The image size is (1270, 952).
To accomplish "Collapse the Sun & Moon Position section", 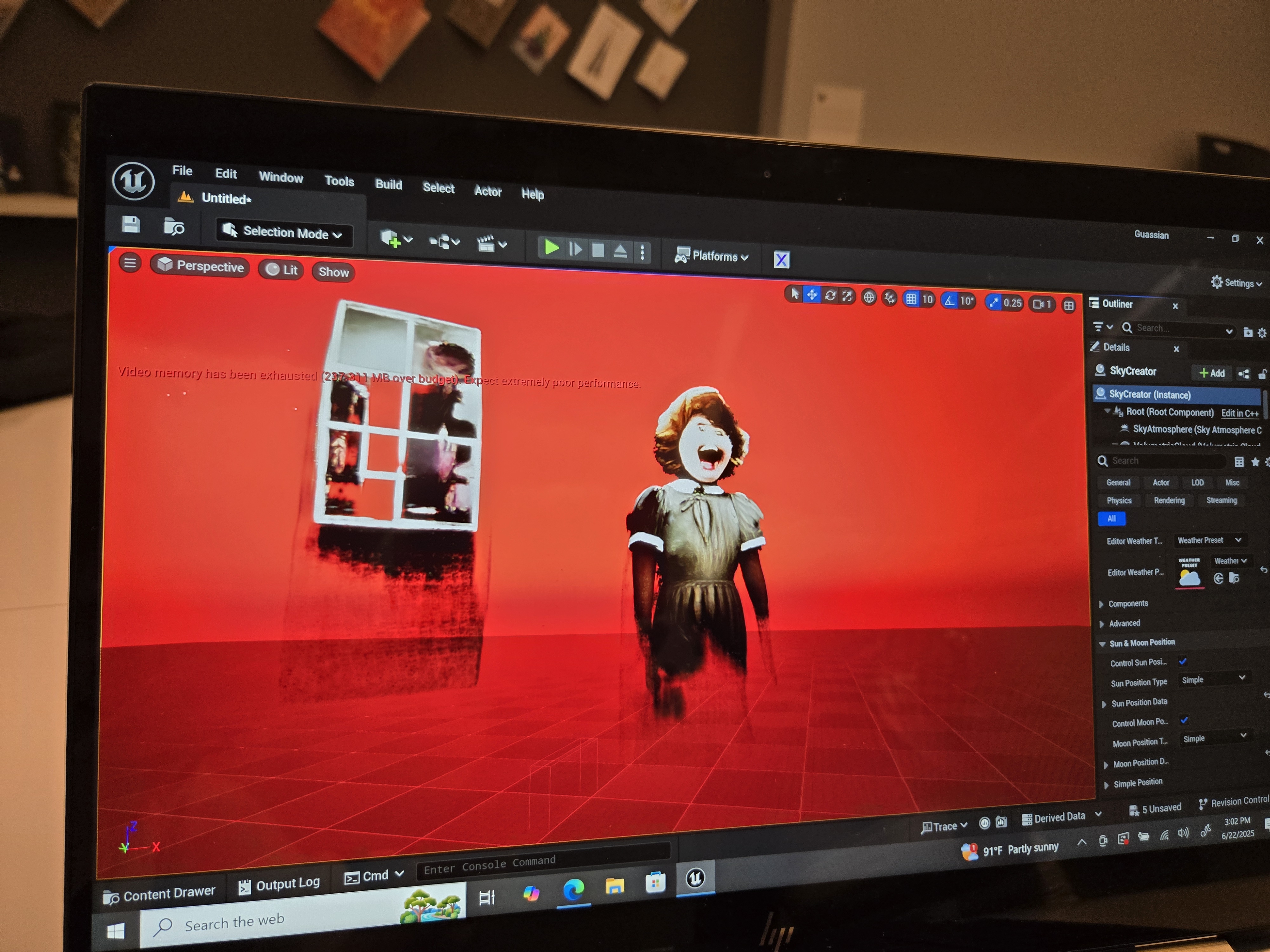I will (1102, 644).
